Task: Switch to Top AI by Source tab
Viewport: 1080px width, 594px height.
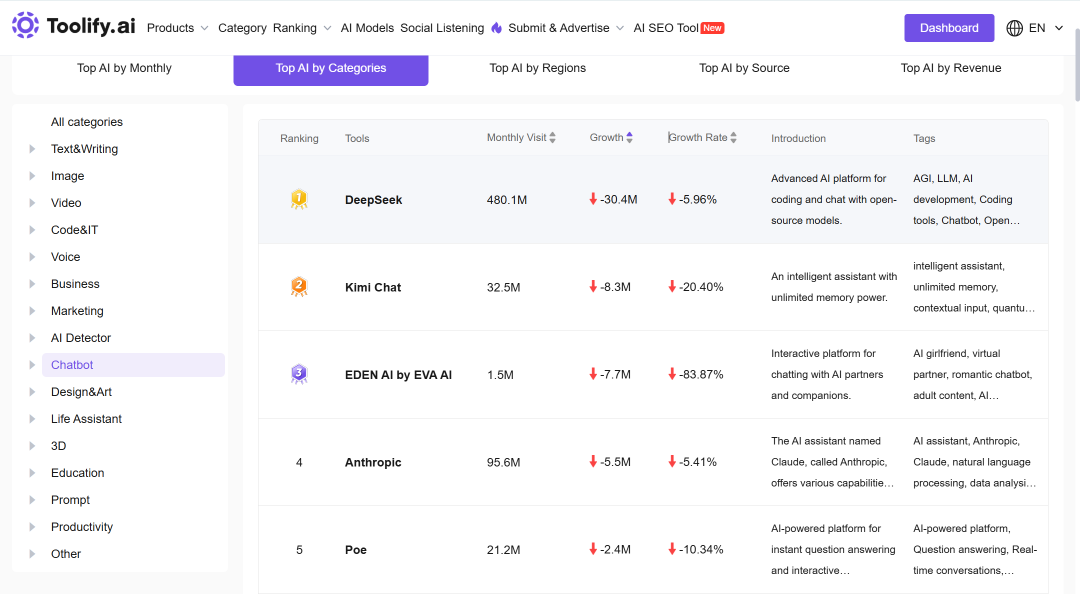Action: 744,68
